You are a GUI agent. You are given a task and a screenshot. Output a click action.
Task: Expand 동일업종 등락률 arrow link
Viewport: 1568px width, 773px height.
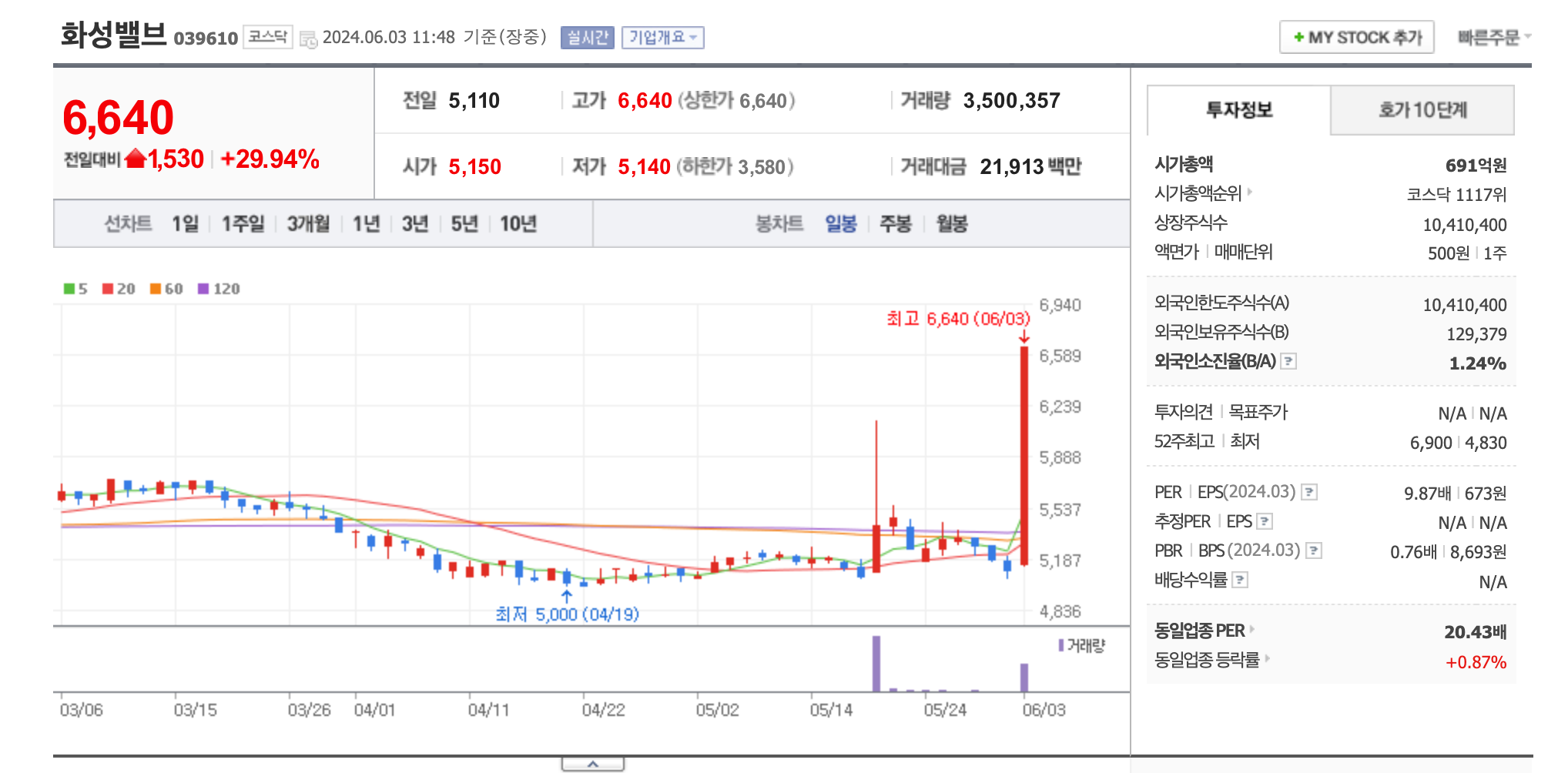point(1267,659)
